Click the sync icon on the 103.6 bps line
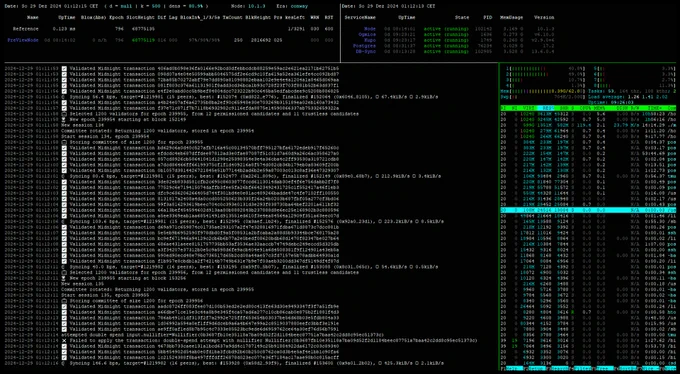 click(64, 221)
